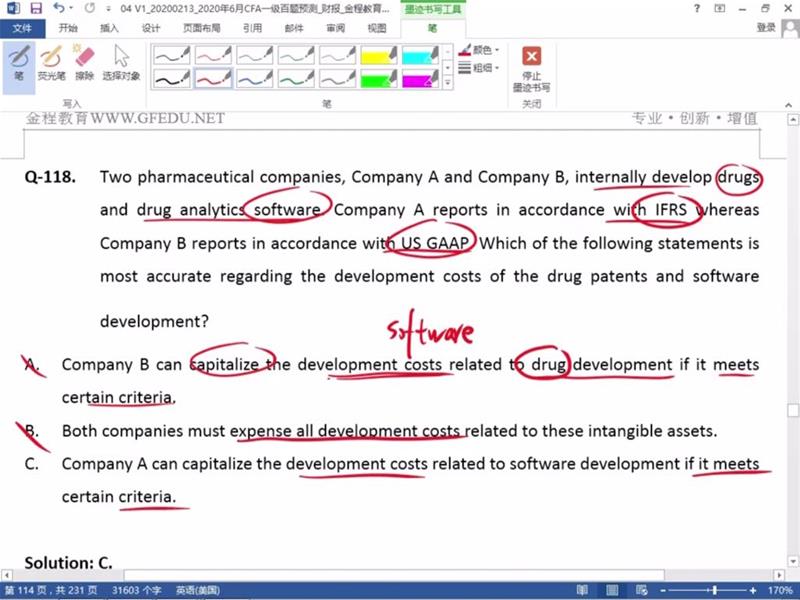Click the 170% zoom level indicator
Screen dimensions: 800x600
coord(783,590)
